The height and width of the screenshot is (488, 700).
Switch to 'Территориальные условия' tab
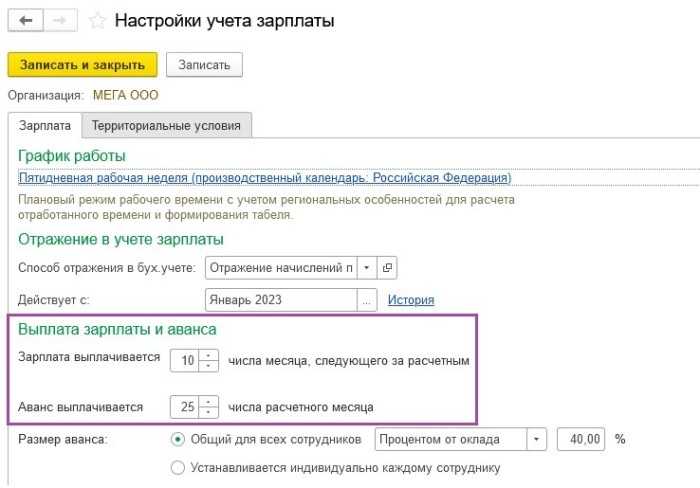click(166, 125)
